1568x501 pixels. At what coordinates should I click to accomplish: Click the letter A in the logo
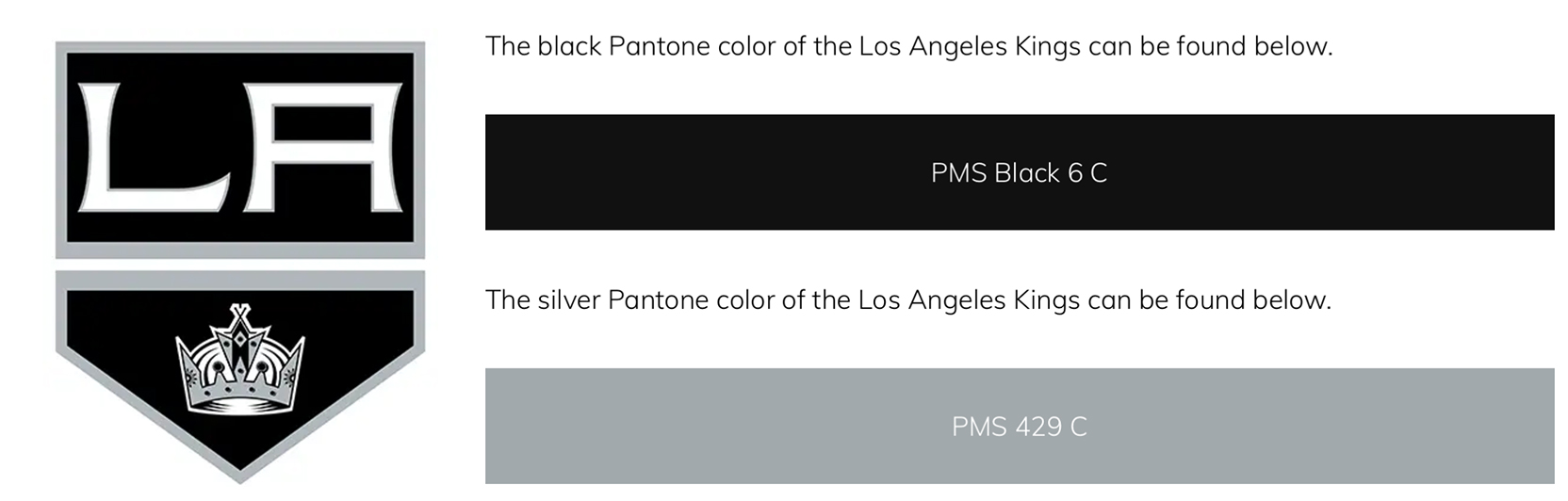(x=322, y=148)
